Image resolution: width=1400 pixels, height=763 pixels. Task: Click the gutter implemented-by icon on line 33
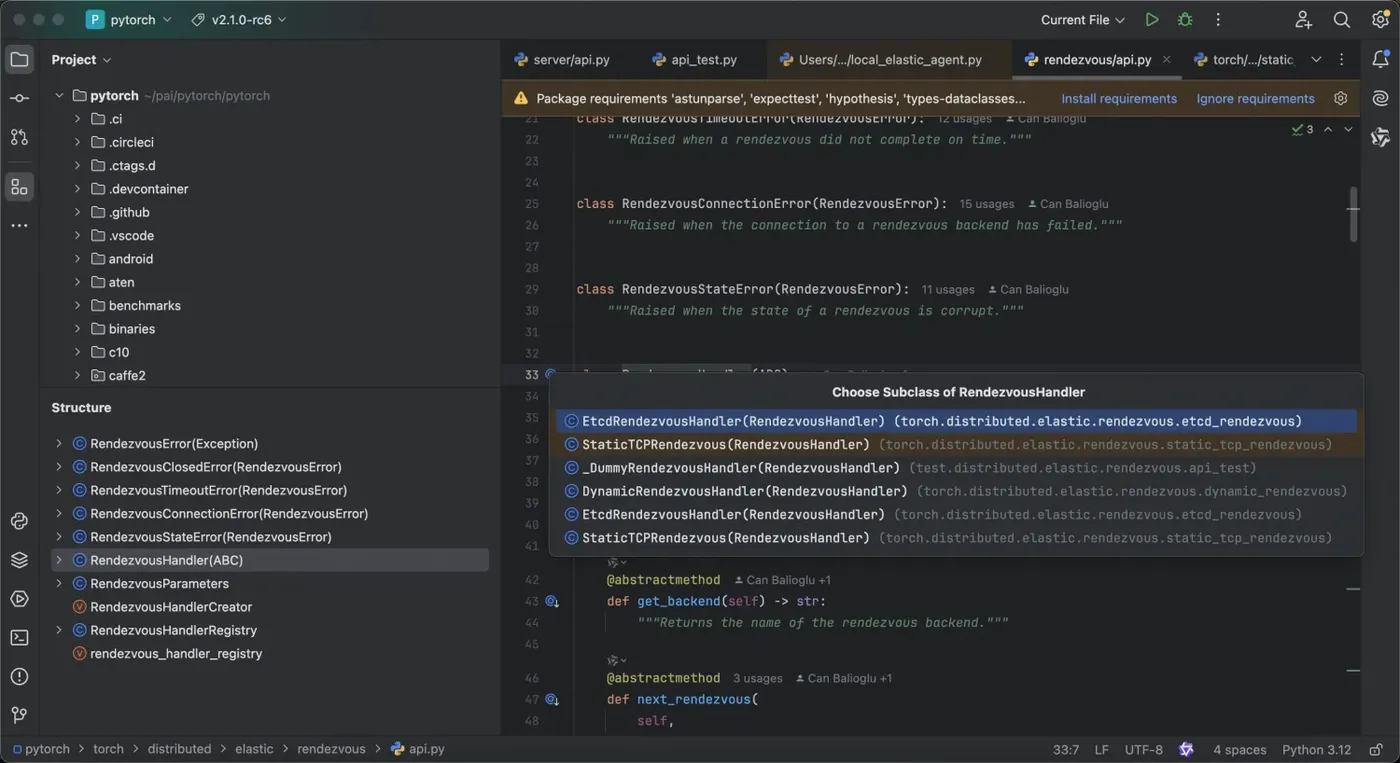point(550,375)
